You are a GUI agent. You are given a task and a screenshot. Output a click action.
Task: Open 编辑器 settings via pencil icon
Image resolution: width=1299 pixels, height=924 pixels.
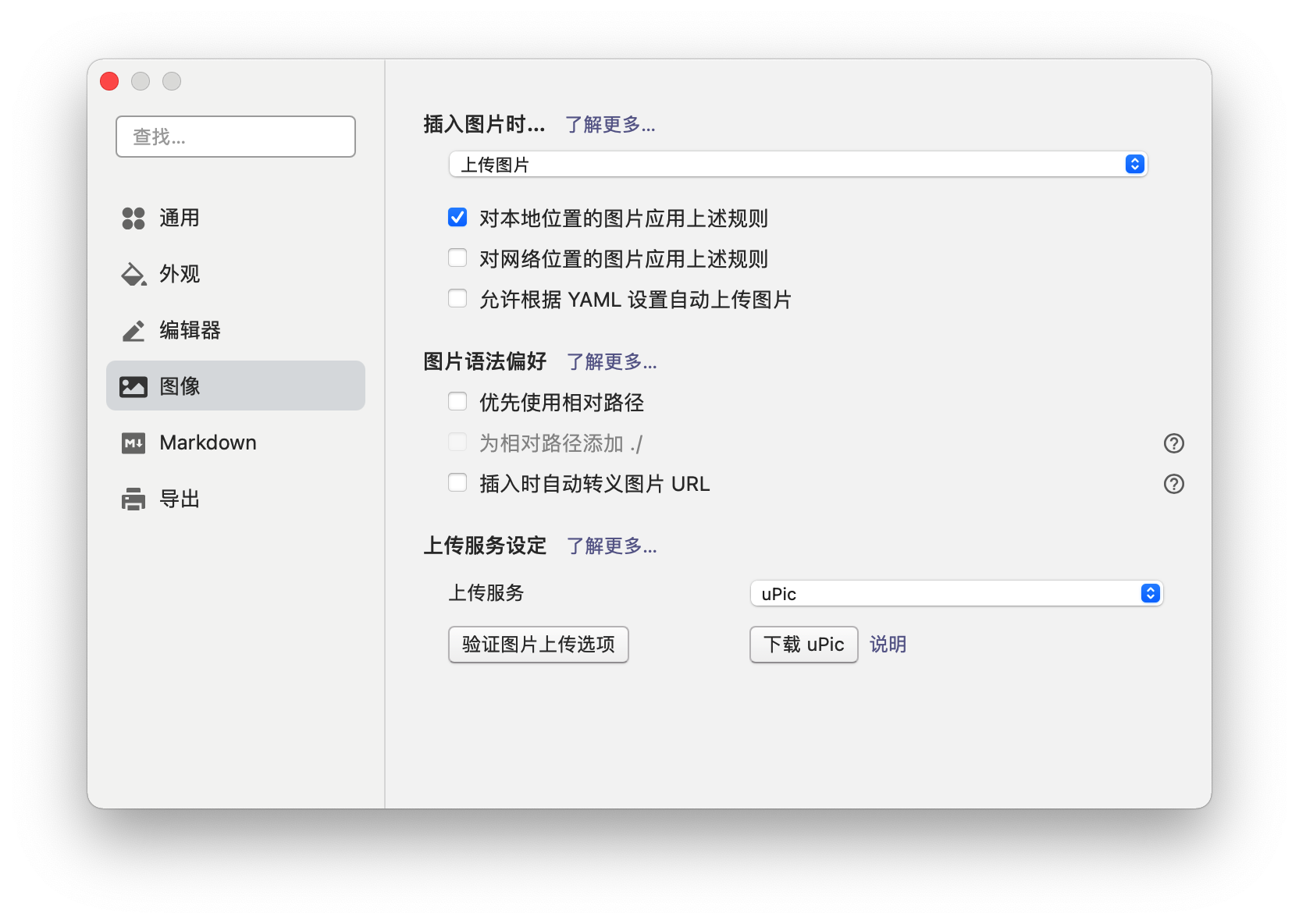point(133,330)
